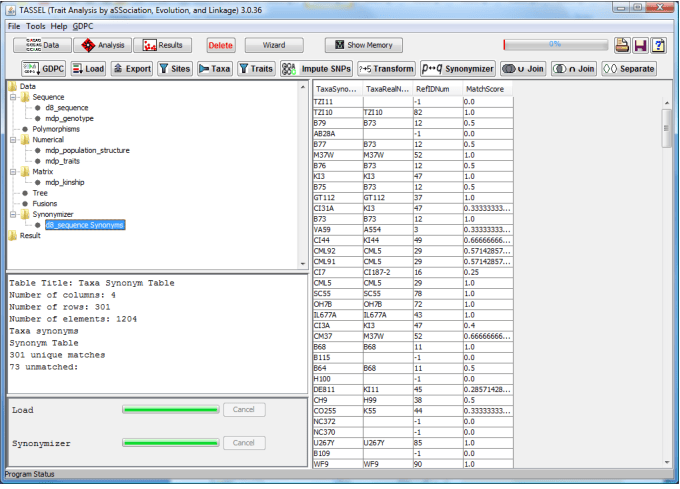This screenshot has width=680, height=489.
Task: Open the GDPC menu
Action: click(x=82, y=26)
